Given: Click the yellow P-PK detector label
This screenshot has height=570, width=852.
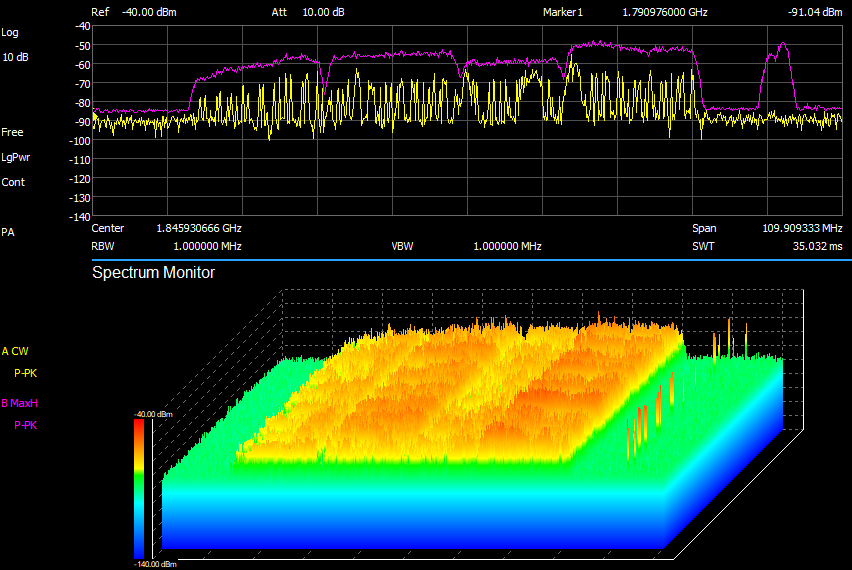Looking at the screenshot, I should [26, 373].
